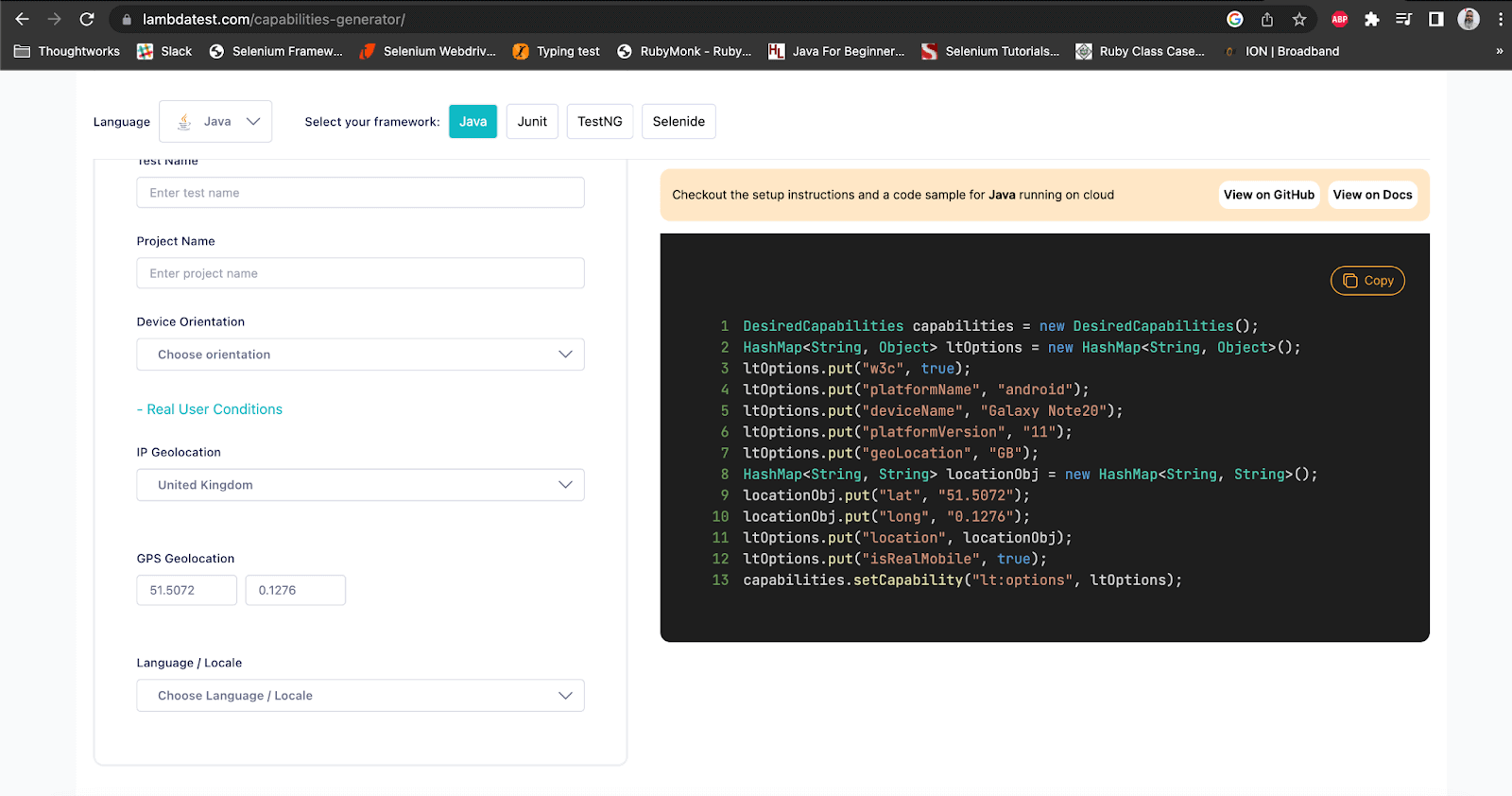Open the Java language dropdown

[215, 121]
